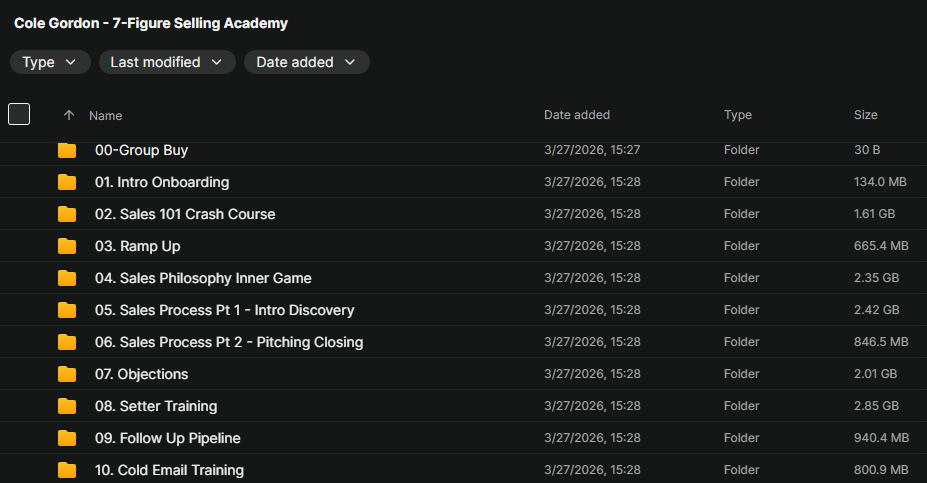
Task: Open the Type filter dropdown
Action: pos(49,62)
